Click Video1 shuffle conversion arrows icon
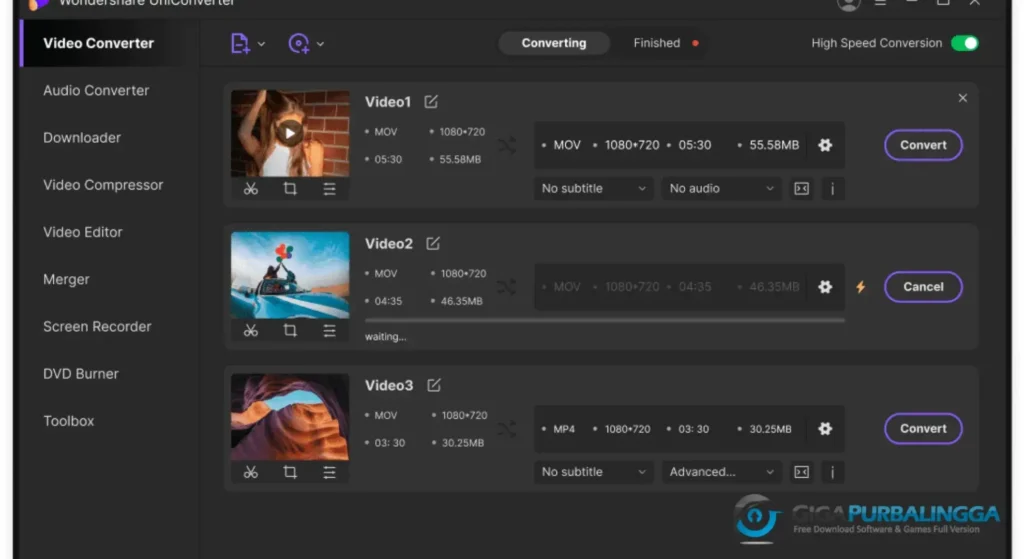1024x559 pixels. [x=507, y=145]
